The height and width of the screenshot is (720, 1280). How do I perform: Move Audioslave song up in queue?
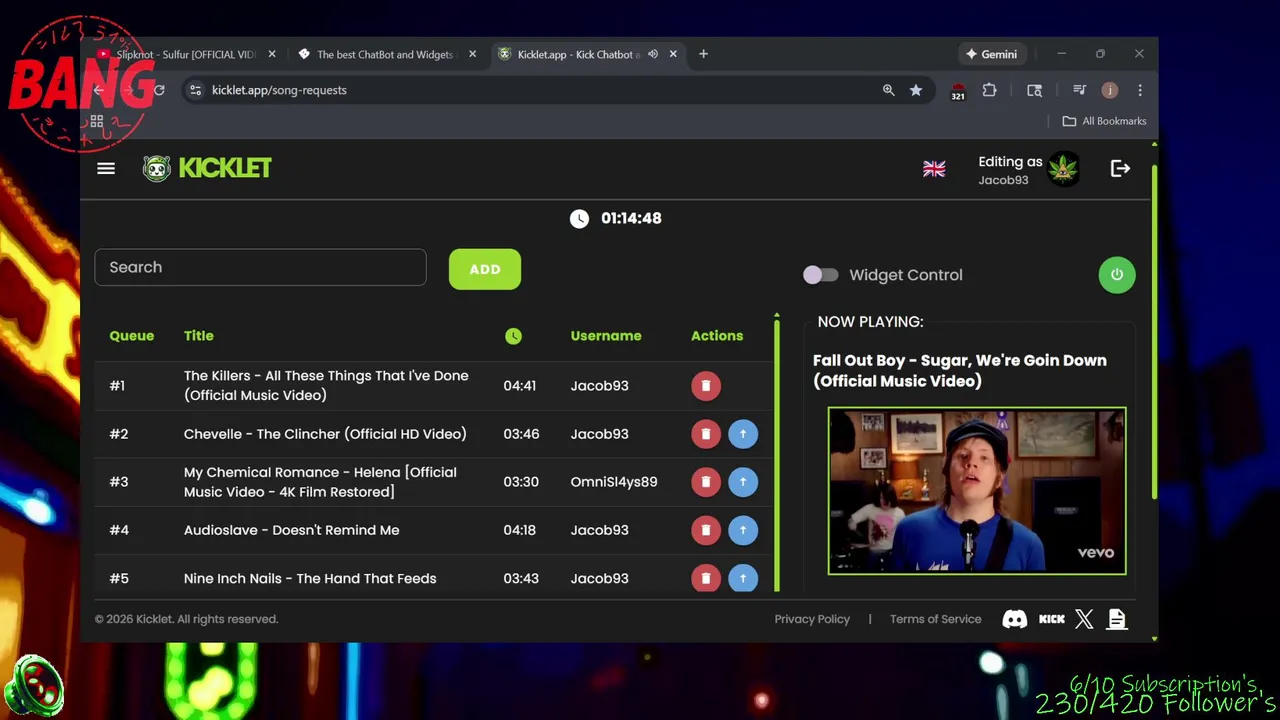click(x=743, y=530)
